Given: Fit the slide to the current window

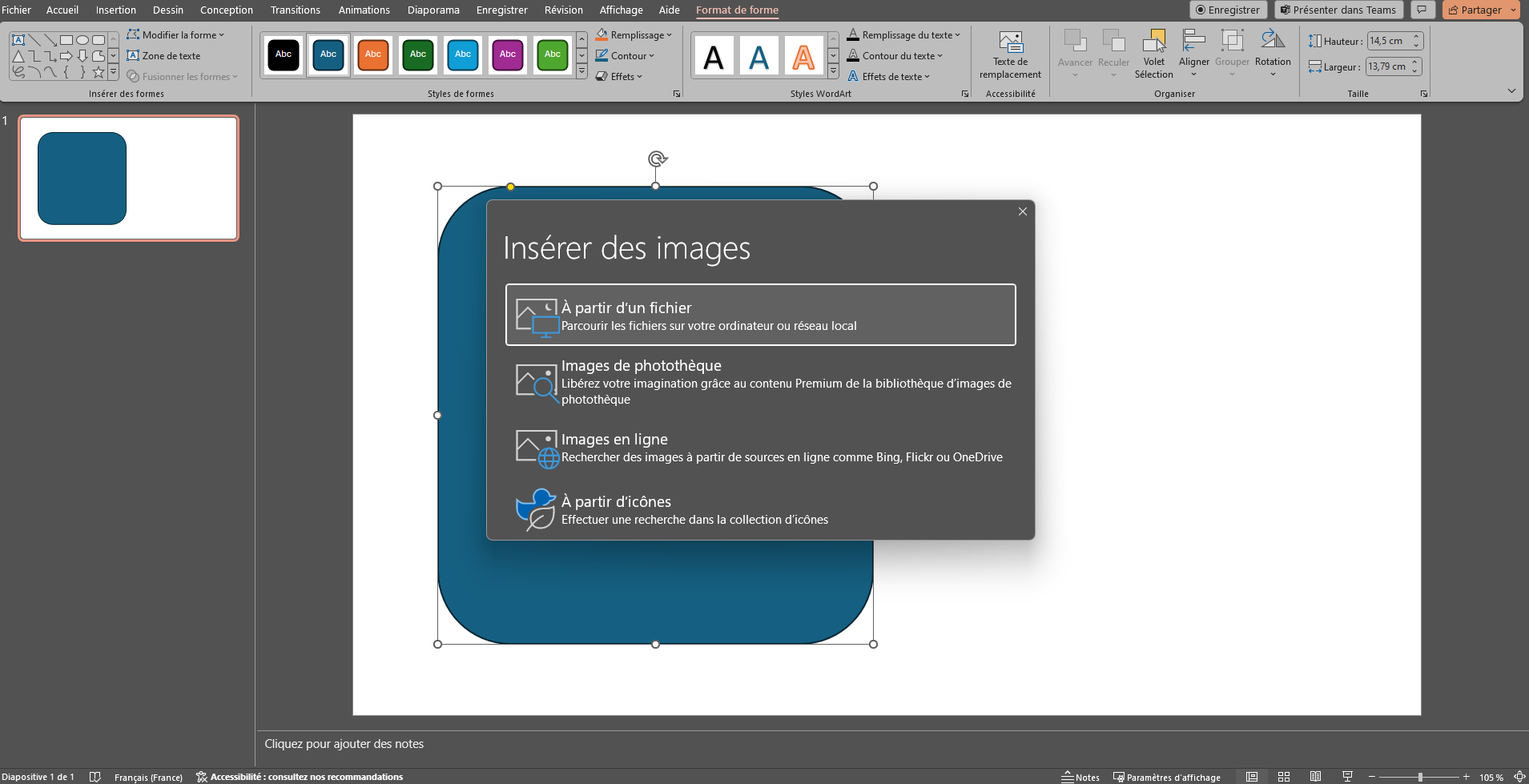Looking at the screenshot, I should 1519,777.
